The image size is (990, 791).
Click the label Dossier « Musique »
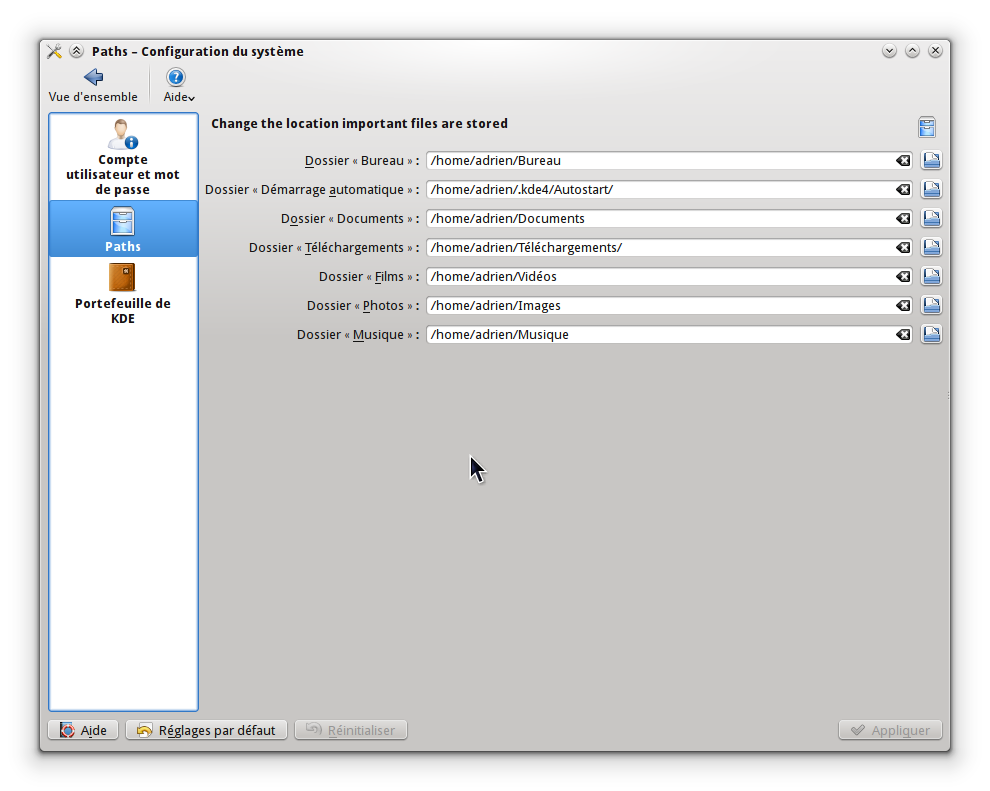click(x=358, y=335)
